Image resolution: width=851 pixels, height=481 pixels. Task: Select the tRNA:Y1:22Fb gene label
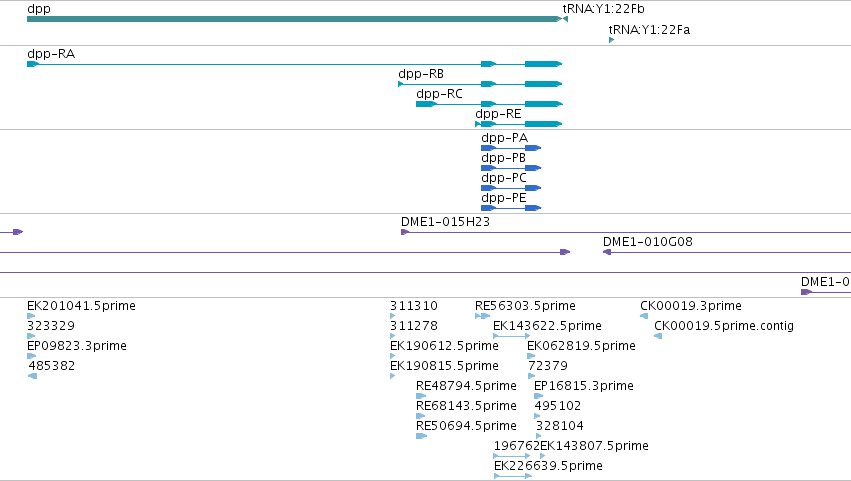point(604,9)
